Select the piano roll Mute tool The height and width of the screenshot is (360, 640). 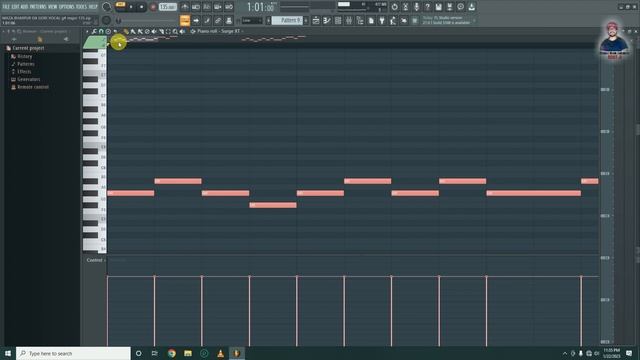[x=154, y=31]
